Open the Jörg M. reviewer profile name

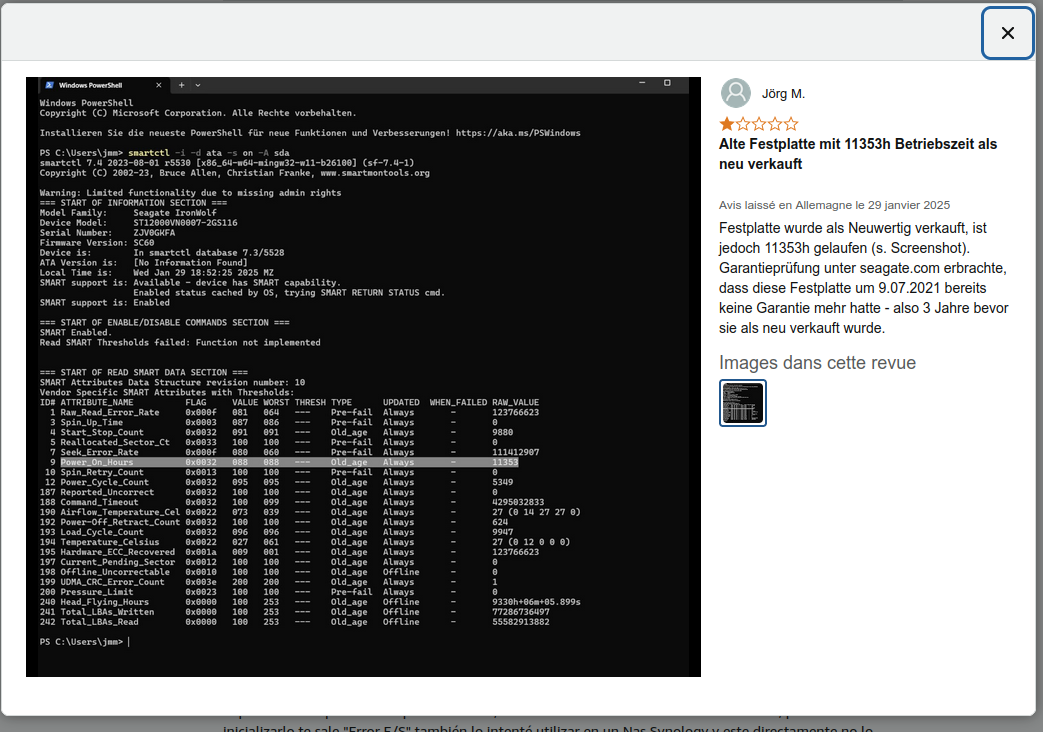click(x=783, y=94)
